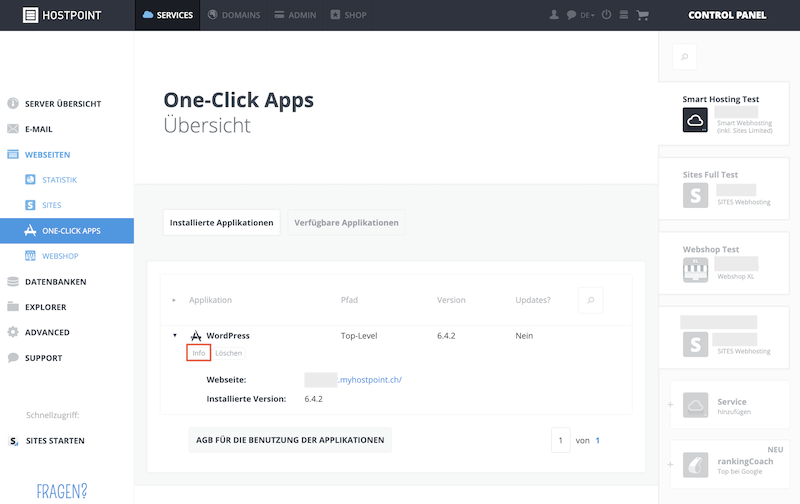Click the Datenbanken database icon
Screen dimensions: 800x504
click(13, 282)
